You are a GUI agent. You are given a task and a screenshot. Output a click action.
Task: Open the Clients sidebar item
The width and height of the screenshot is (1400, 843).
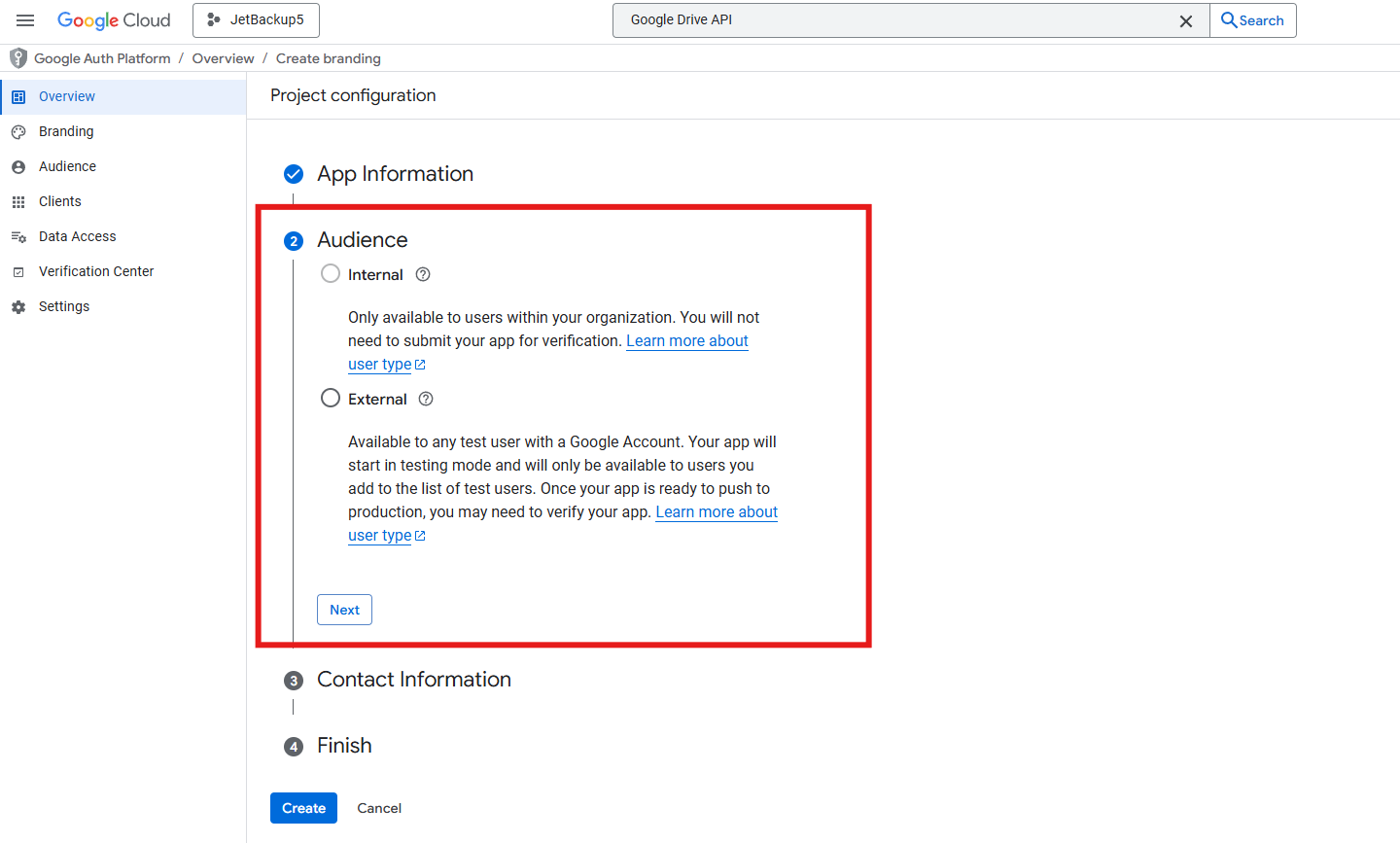click(60, 201)
